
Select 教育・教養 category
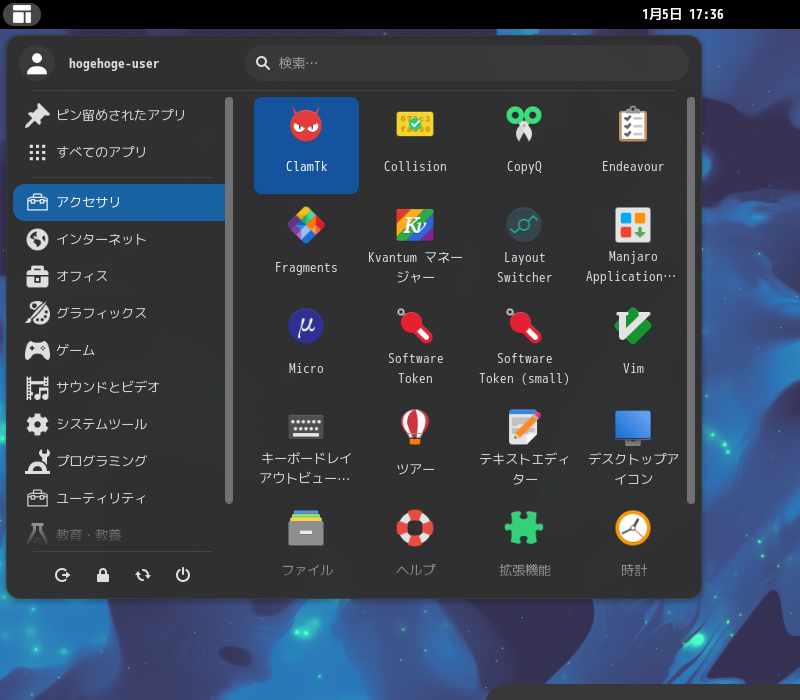pos(119,534)
